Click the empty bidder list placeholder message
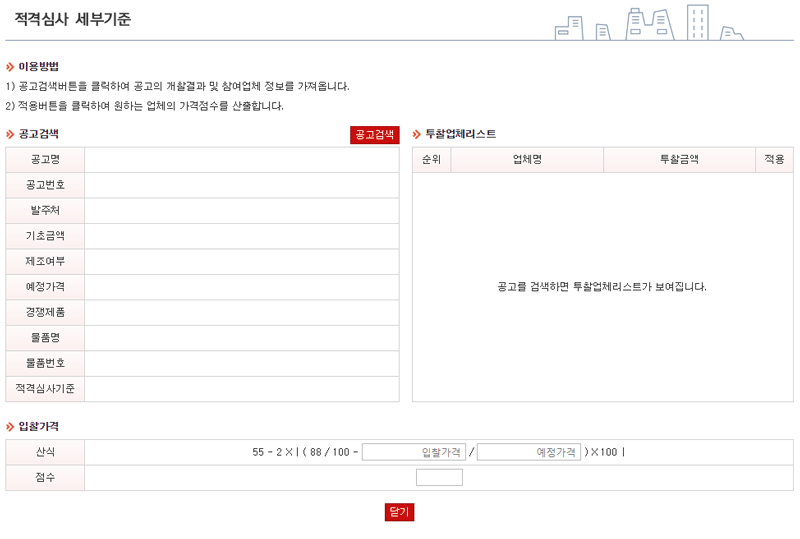This screenshot has width=800, height=539. 602,287
